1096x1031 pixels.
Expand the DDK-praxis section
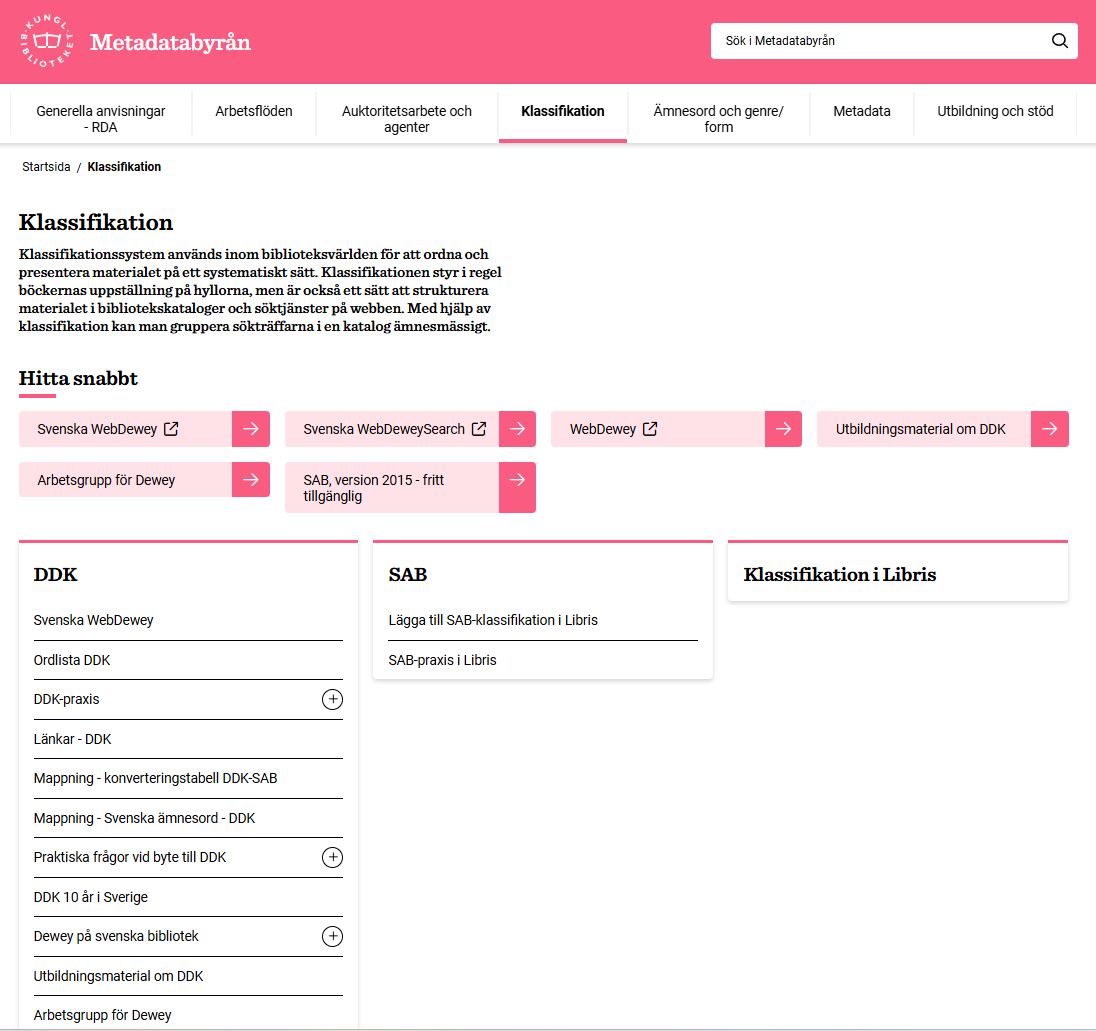(332, 700)
